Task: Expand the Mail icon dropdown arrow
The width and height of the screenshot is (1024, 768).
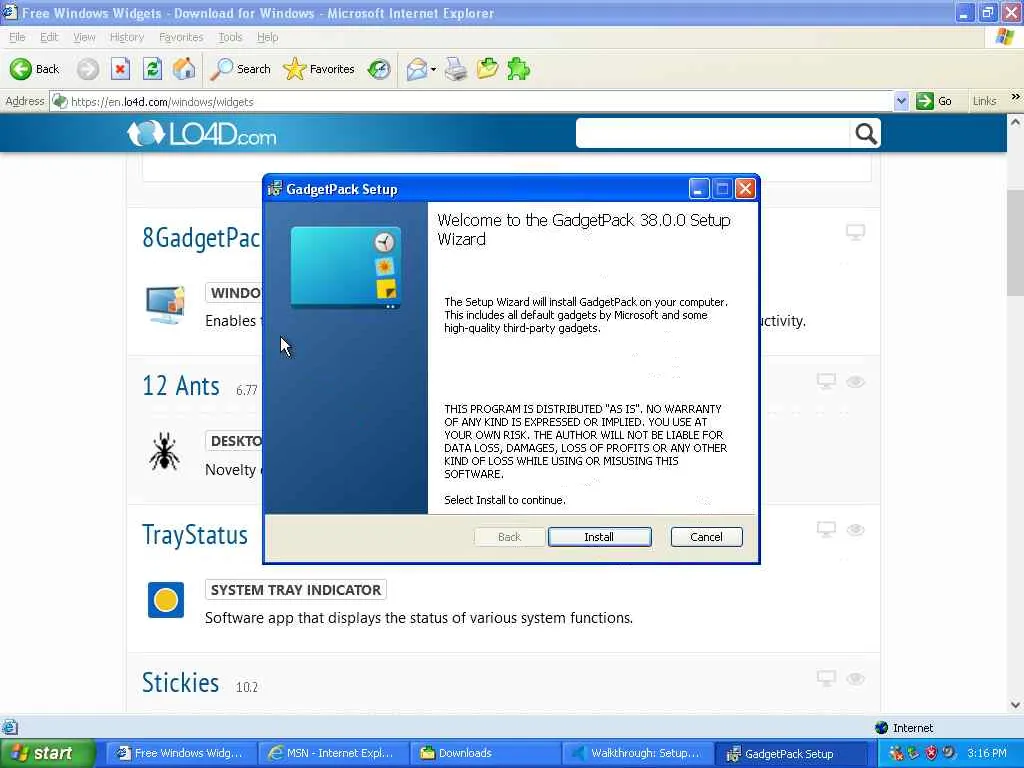Action: (434, 69)
